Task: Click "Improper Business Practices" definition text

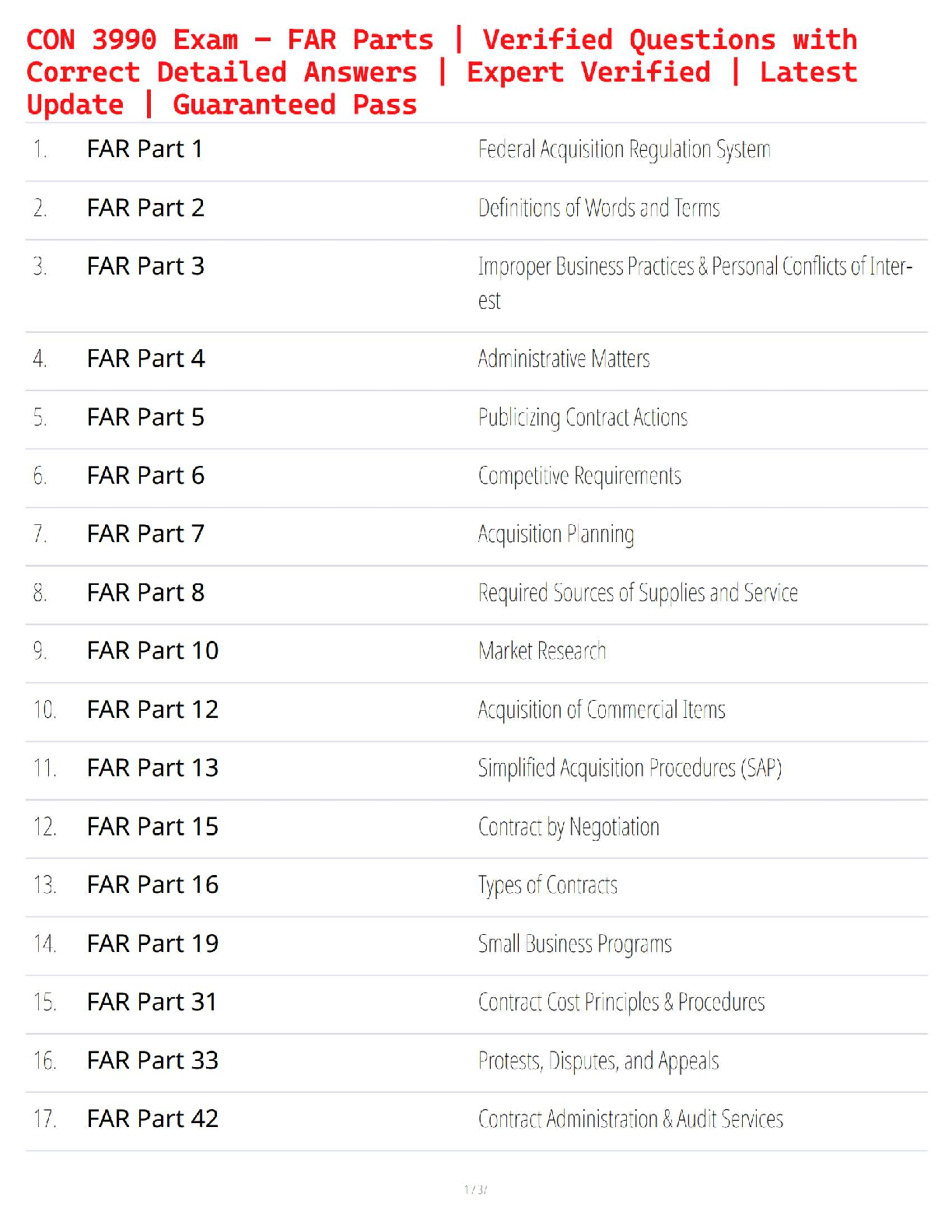Action: coord(695,267)
